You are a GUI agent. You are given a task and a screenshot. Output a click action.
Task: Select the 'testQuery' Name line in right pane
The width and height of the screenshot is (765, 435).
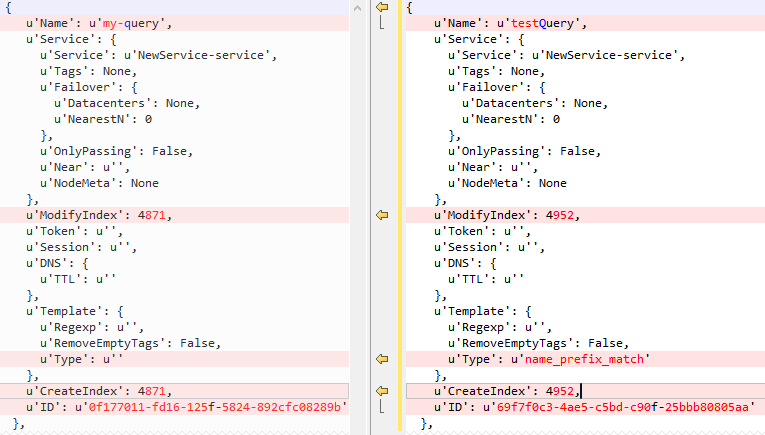pyautogui.click(x=585, y=23)
